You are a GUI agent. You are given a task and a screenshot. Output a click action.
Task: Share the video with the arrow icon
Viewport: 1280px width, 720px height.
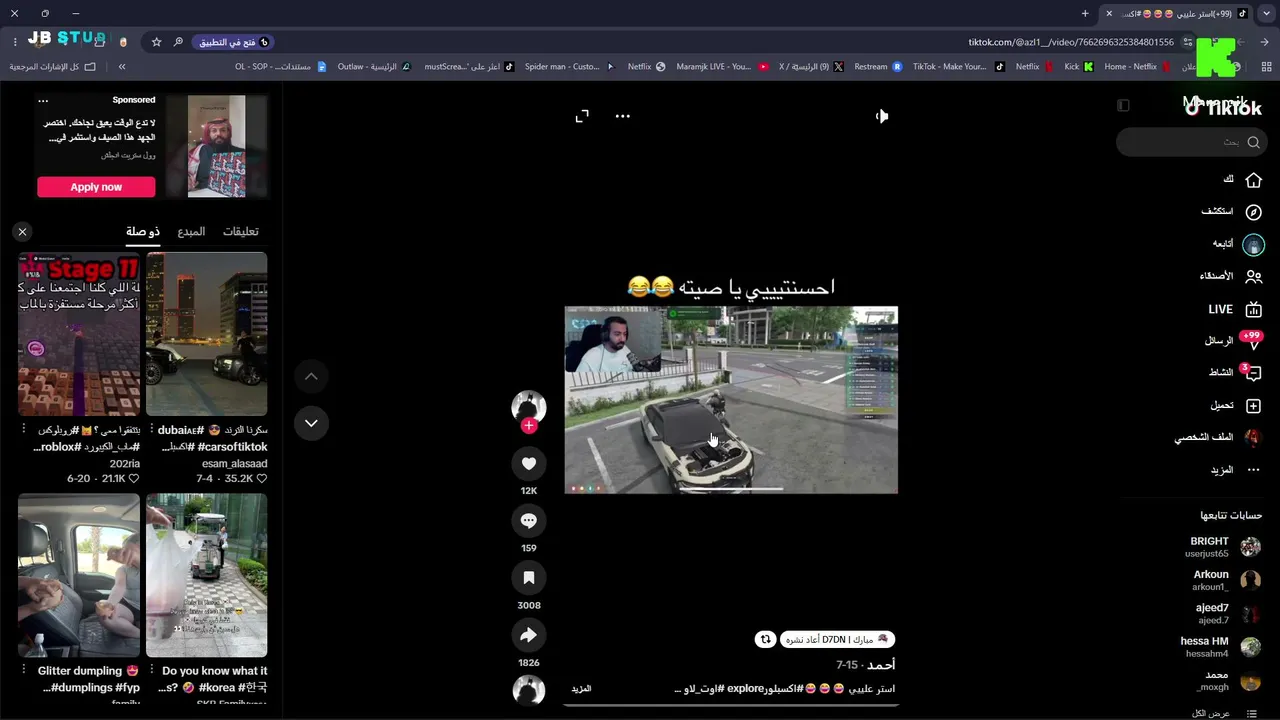[529, 635]
